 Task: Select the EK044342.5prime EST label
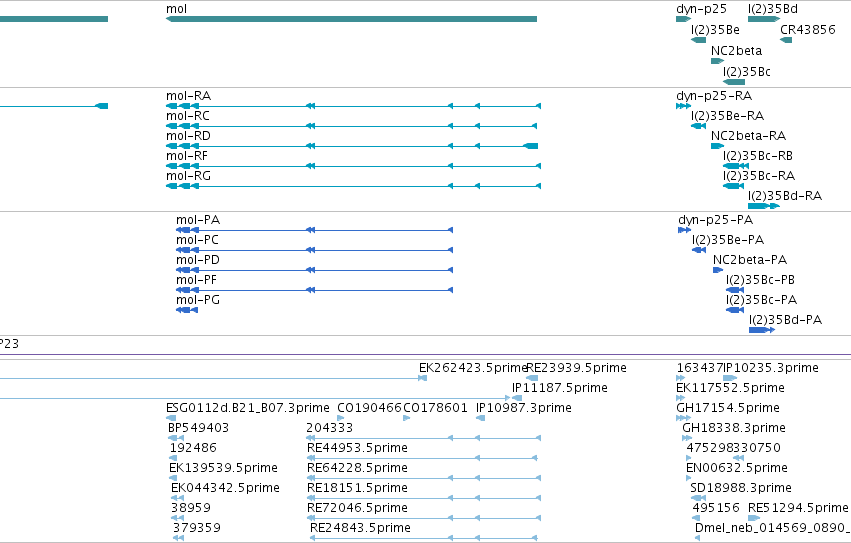tap(225, 489)
